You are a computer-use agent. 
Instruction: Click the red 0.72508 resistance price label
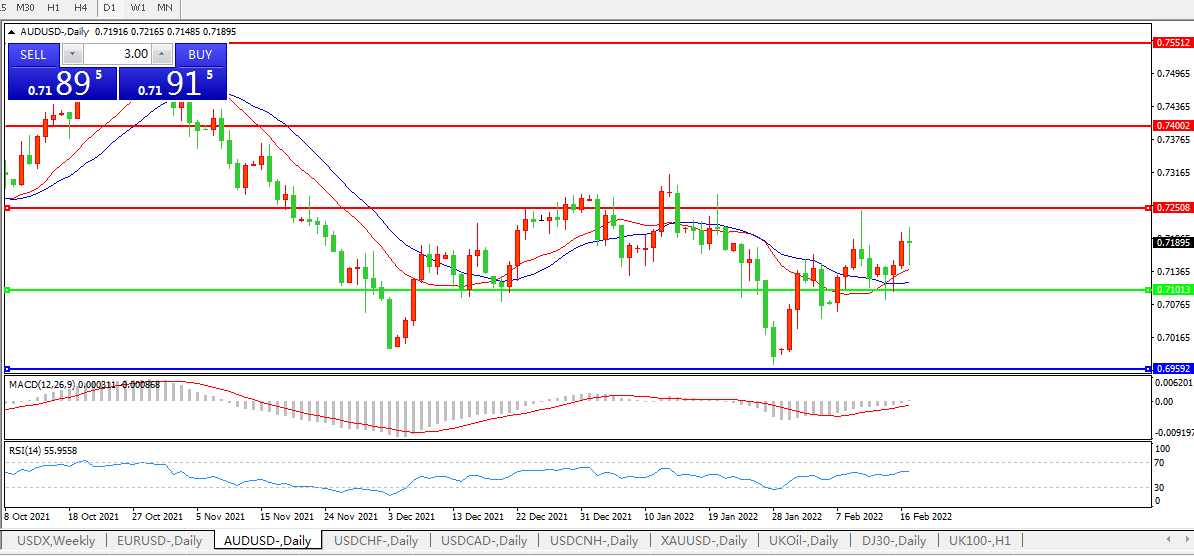(x=1172, y=208)
